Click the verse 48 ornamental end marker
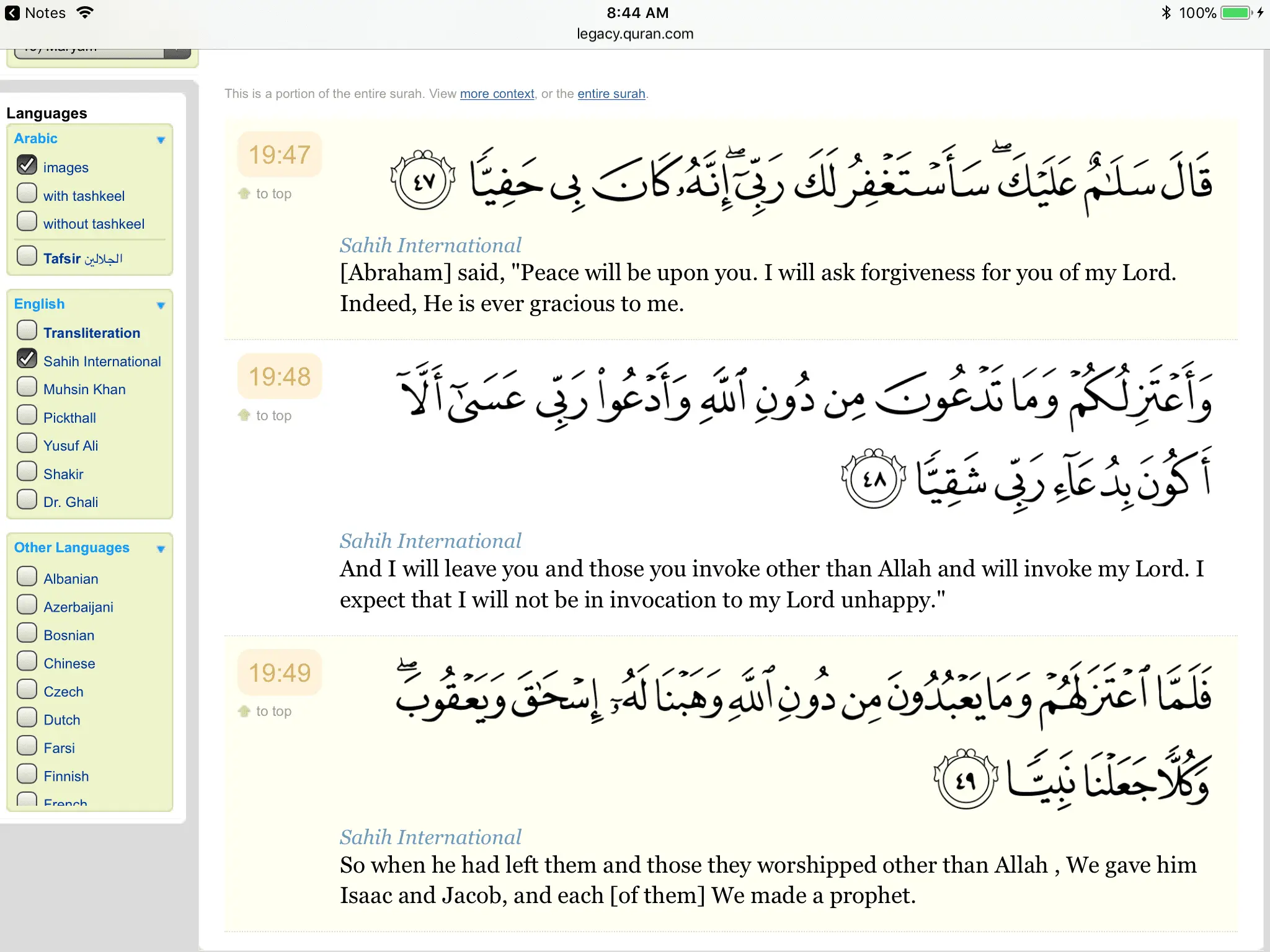The width and height of the screenshot is (1270, 952). pos(873,478)
